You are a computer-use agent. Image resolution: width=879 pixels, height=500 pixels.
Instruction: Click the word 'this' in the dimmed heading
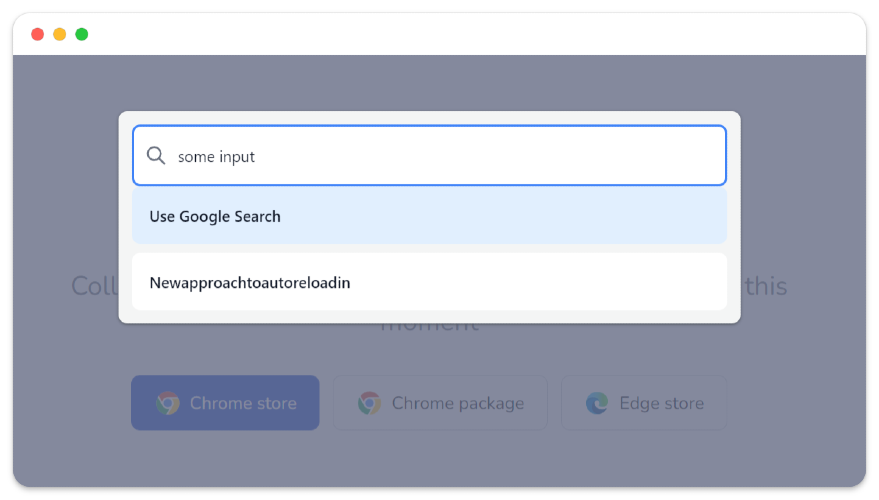point(766,286)
